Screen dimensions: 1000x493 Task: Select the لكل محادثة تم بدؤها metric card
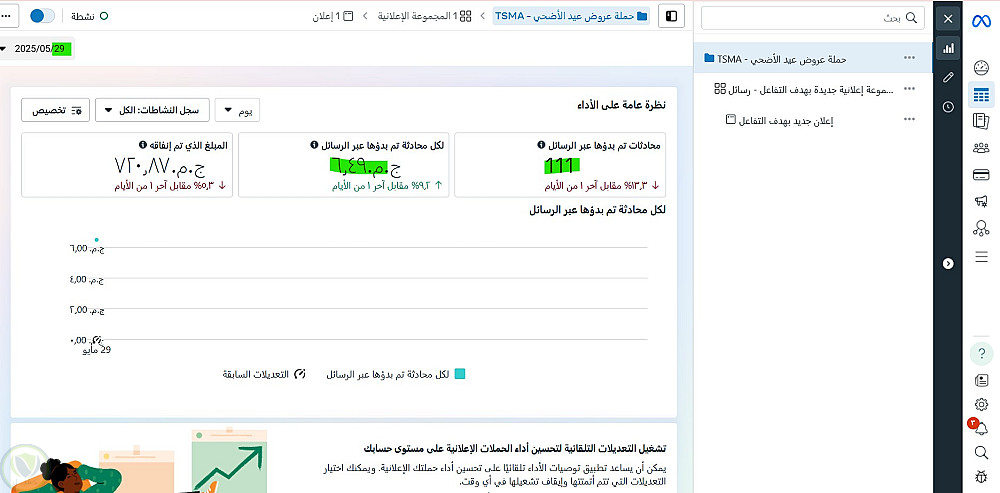[x=344, y=165]
